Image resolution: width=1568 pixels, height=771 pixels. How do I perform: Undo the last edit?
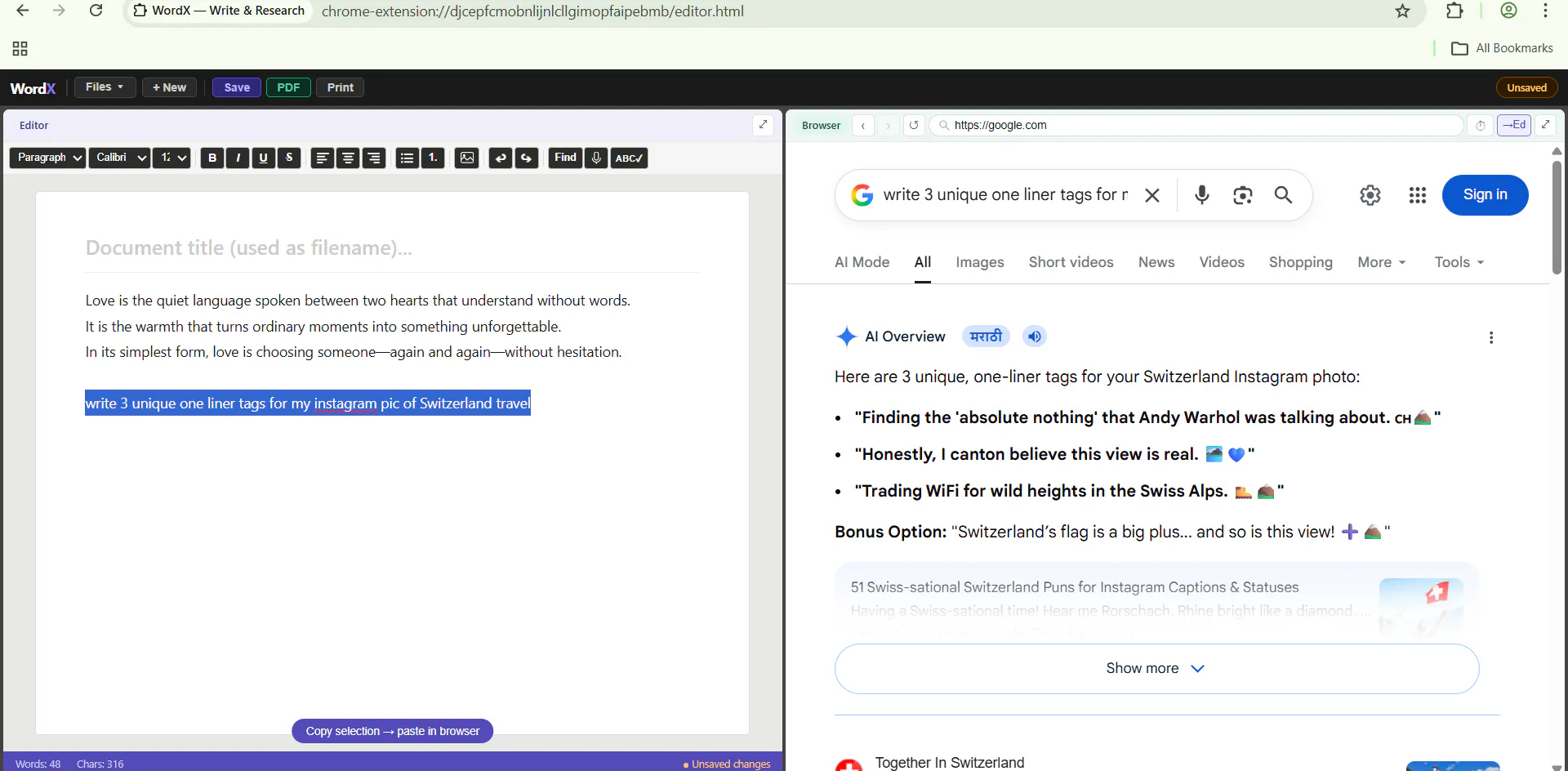(x=501, y=158)
